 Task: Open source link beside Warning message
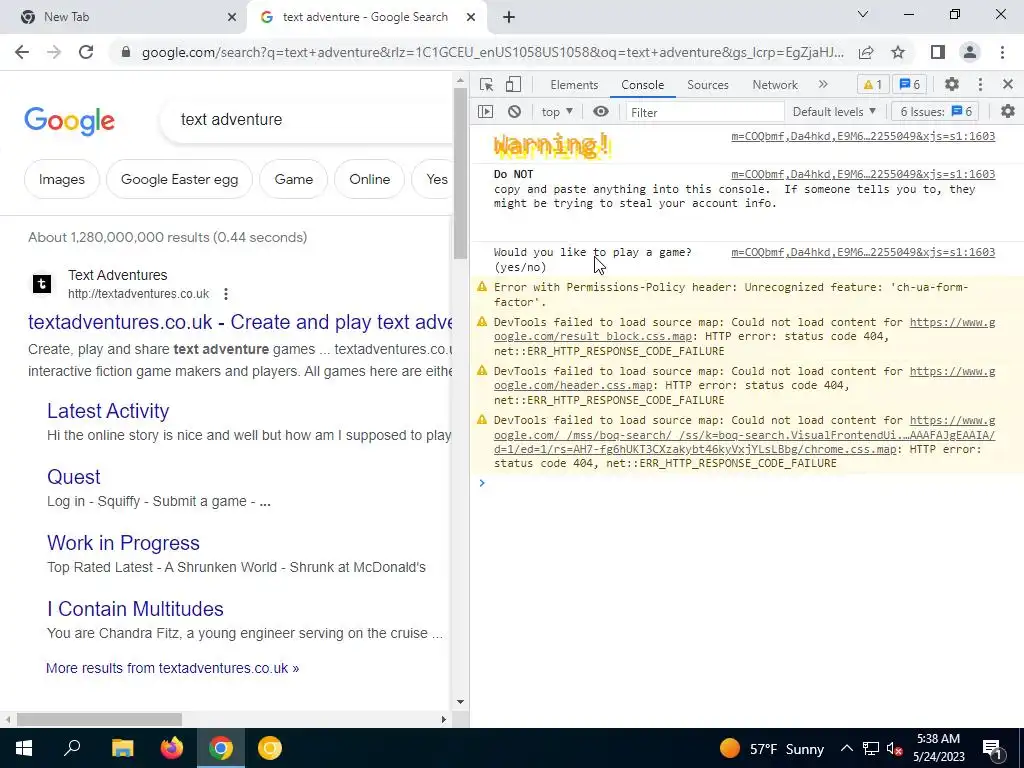point(863,136)
